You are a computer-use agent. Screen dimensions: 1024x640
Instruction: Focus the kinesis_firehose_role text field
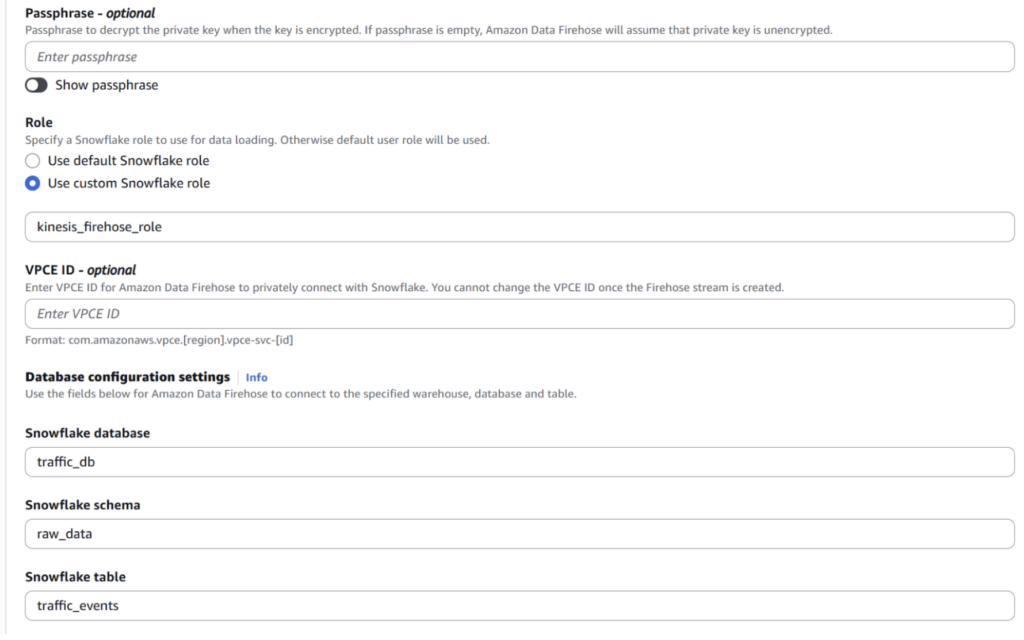pyautogui.click(x=519, y=227)
